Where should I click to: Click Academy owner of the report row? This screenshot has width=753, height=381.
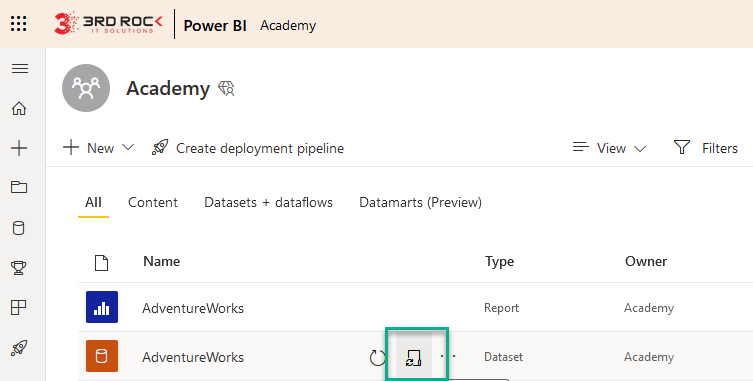[649, 308]
